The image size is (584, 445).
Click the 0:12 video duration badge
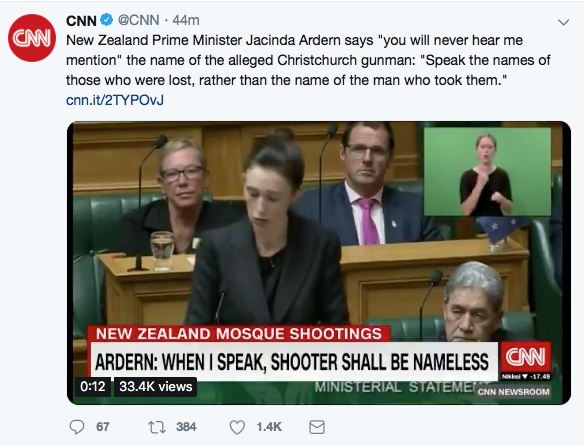93,387
